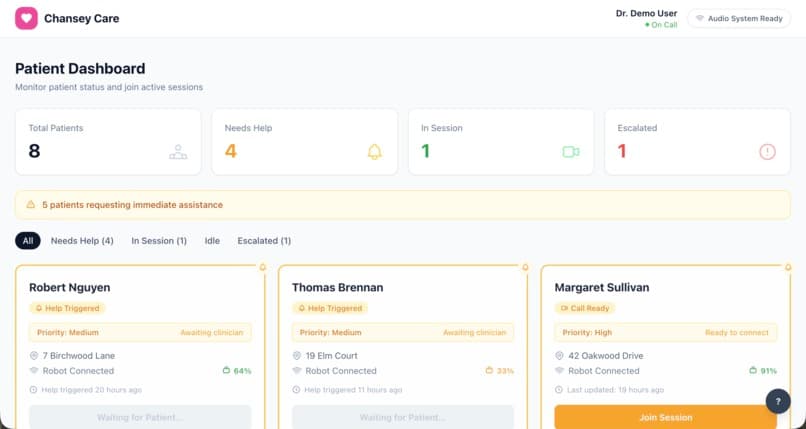Viewport: 806px width, 429px height.
Task: Click Robot Connected wifi icon on Margaret Sullivan card
Action: click(x=559, y=370)
